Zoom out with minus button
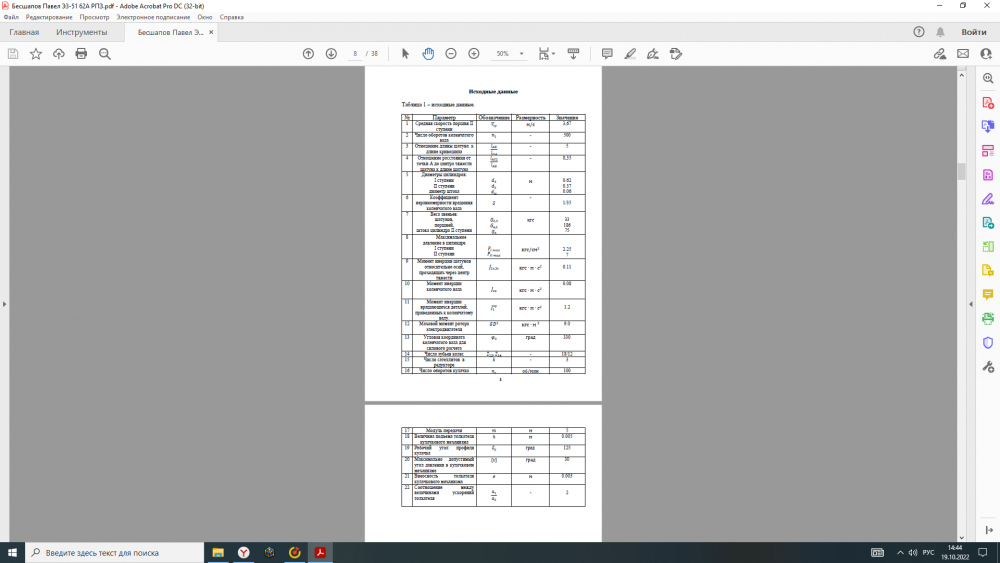 pyautogui.click(x=451, y=54)
